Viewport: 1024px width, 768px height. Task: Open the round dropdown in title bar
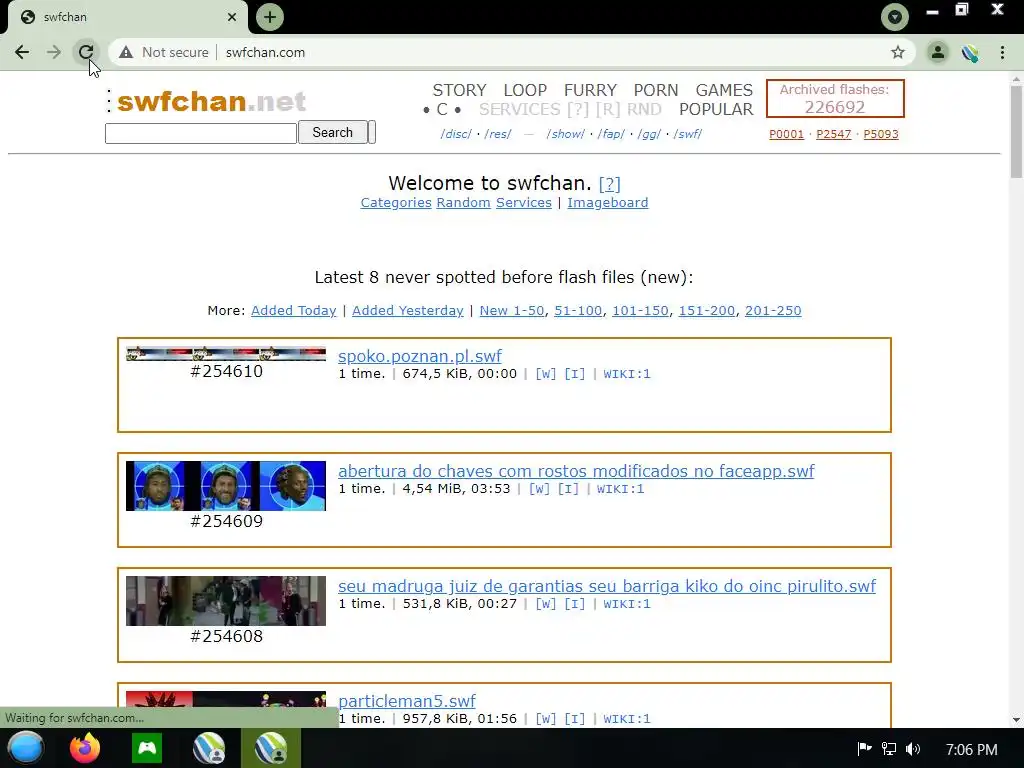[895, 17]
